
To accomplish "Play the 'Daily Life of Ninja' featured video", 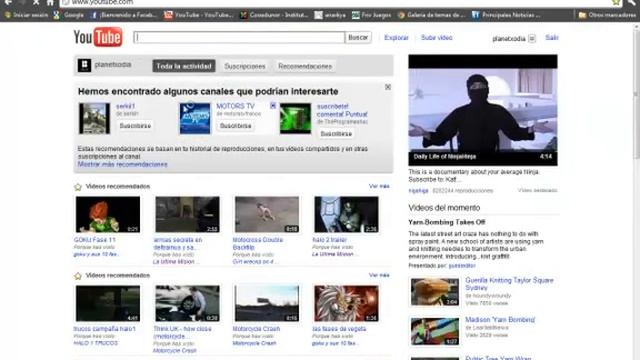I will tap(483, 110).
